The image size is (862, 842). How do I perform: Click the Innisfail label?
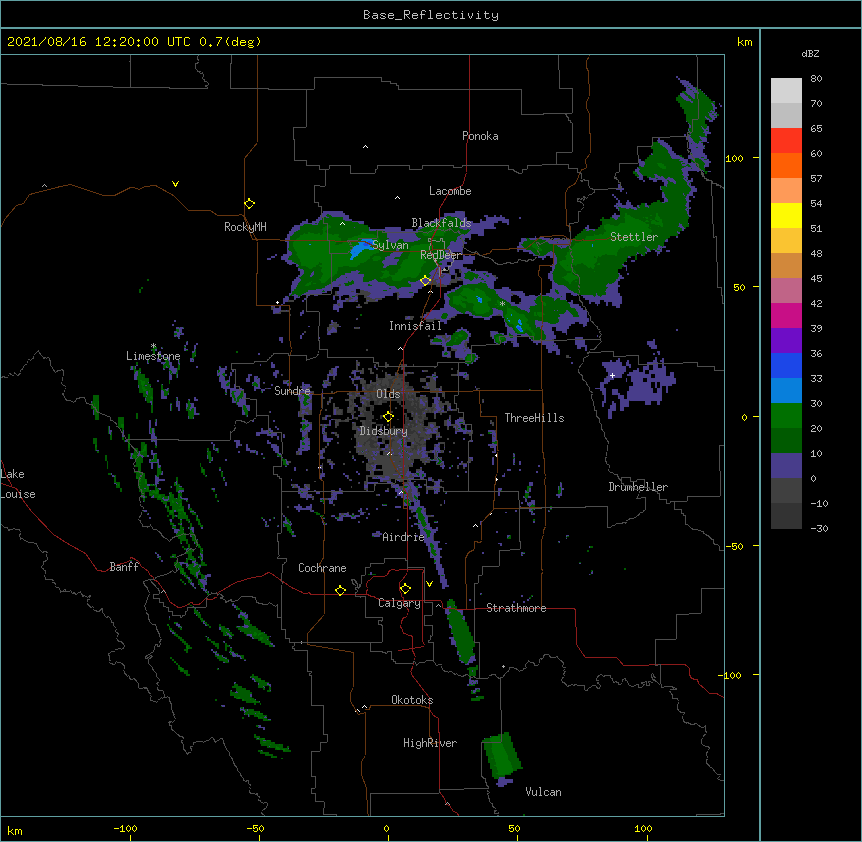coord(415,326)
